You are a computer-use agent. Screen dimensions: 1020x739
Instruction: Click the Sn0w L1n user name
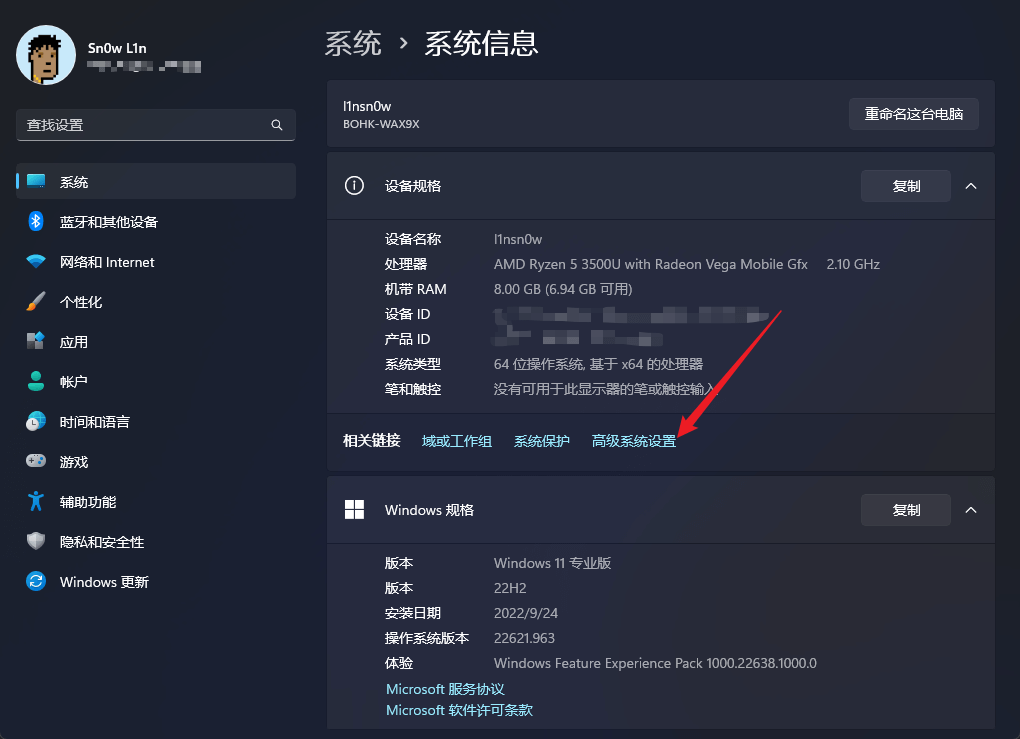pos(117,48)
